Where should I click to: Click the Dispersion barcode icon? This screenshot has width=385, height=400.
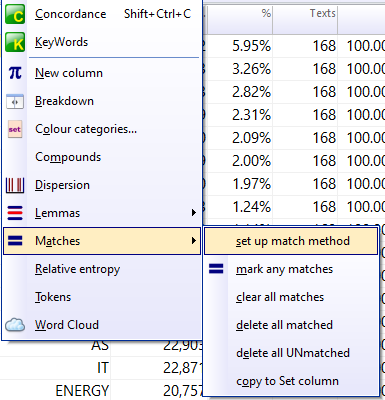pos(15,185)
